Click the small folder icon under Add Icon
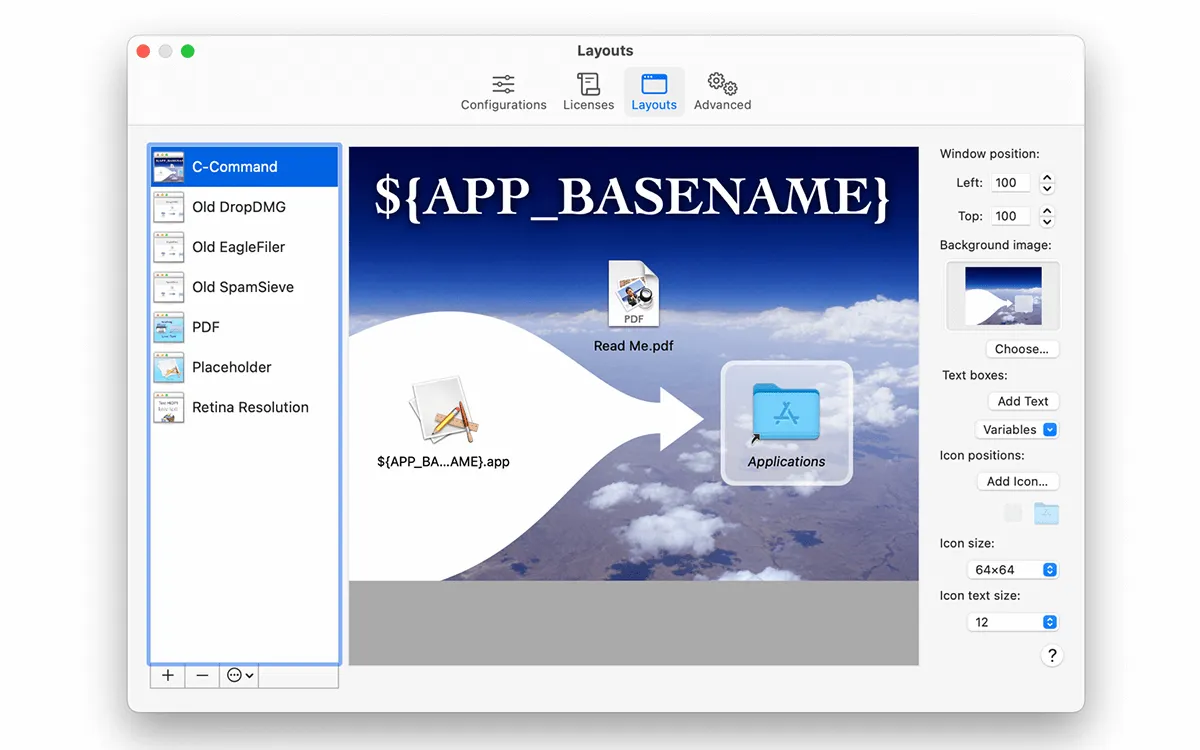The width and height of the screenshot is (1200, 750). (x=1046, y=514)
